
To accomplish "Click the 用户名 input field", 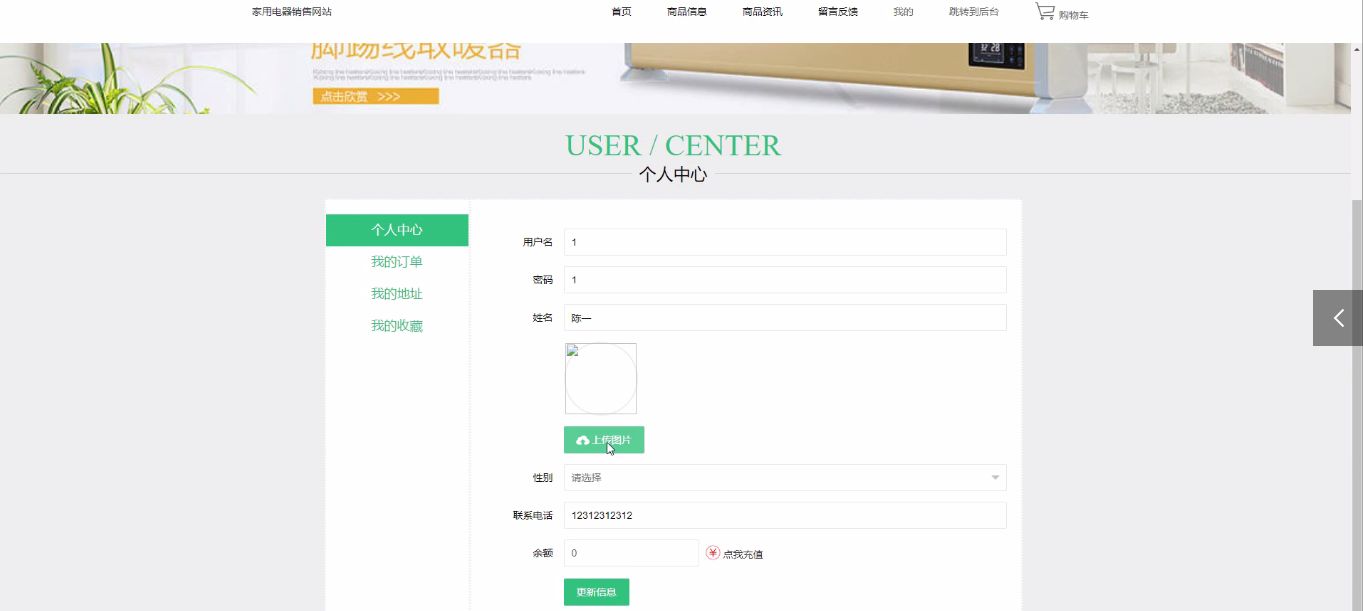I will pyautogui.click(x=785, y=242).
